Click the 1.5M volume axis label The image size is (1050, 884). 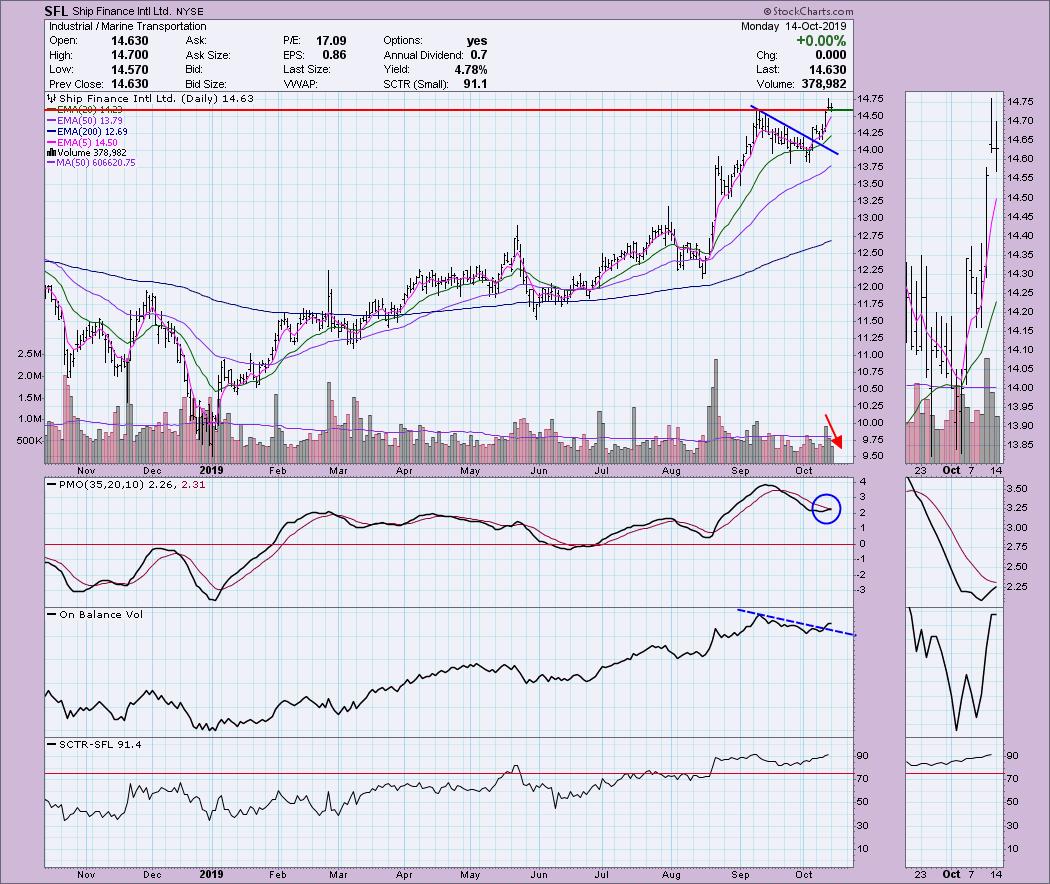click(31, 398)
